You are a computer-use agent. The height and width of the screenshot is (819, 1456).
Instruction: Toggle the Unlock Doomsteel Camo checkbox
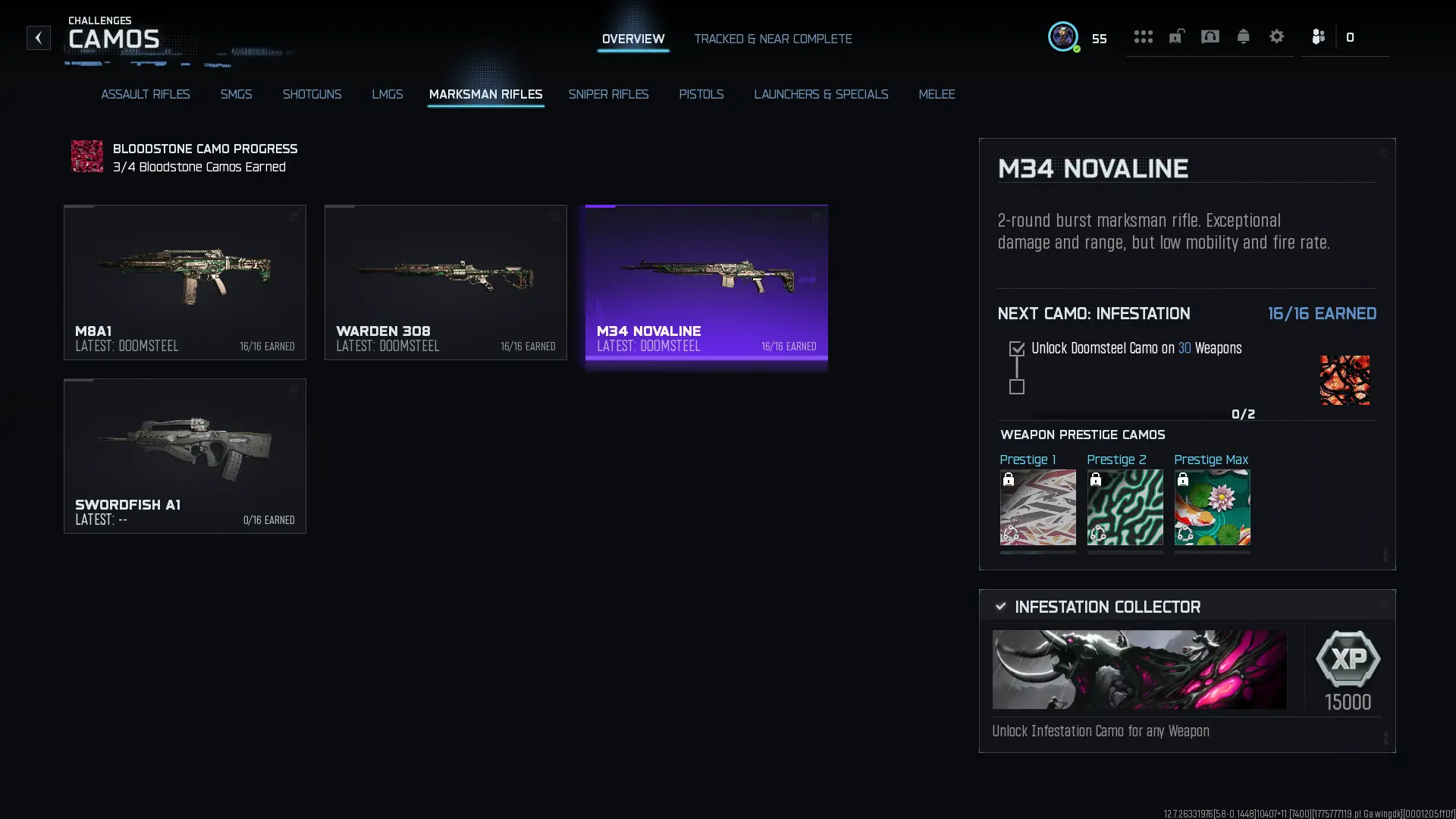tap(1017, 349)
